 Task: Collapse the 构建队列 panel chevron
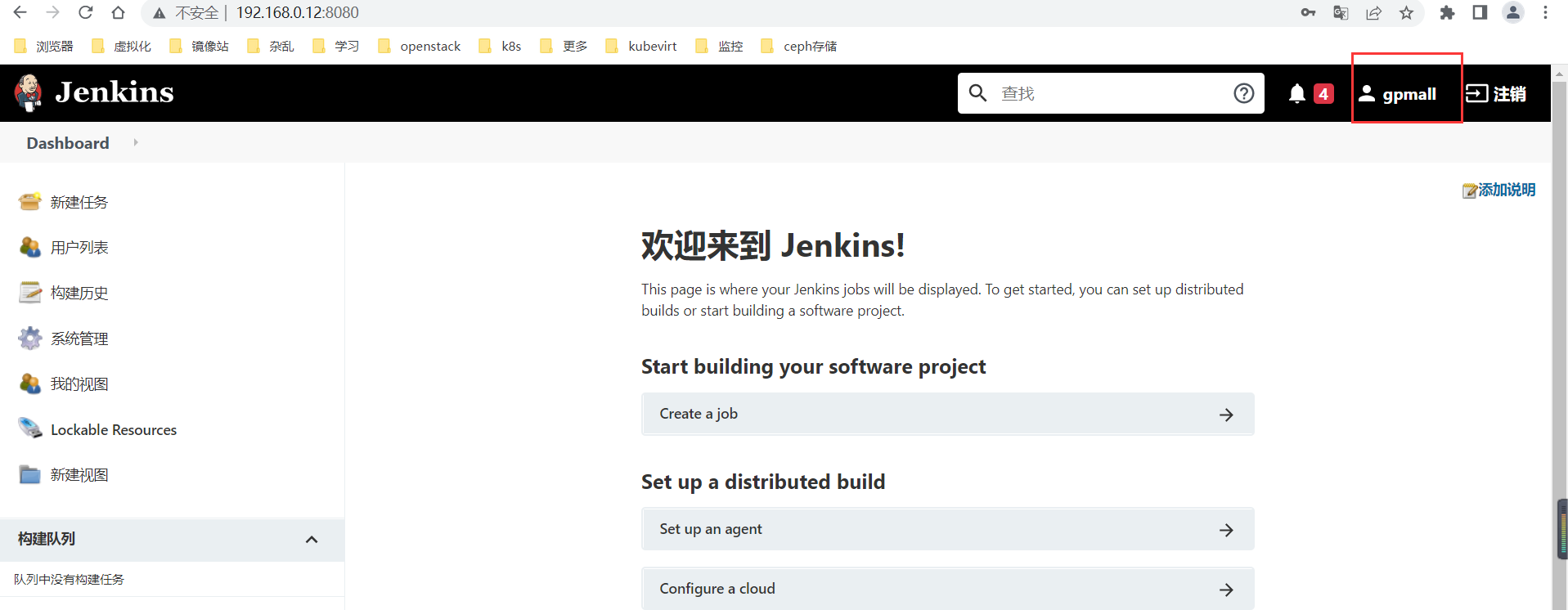click(312, 540)
